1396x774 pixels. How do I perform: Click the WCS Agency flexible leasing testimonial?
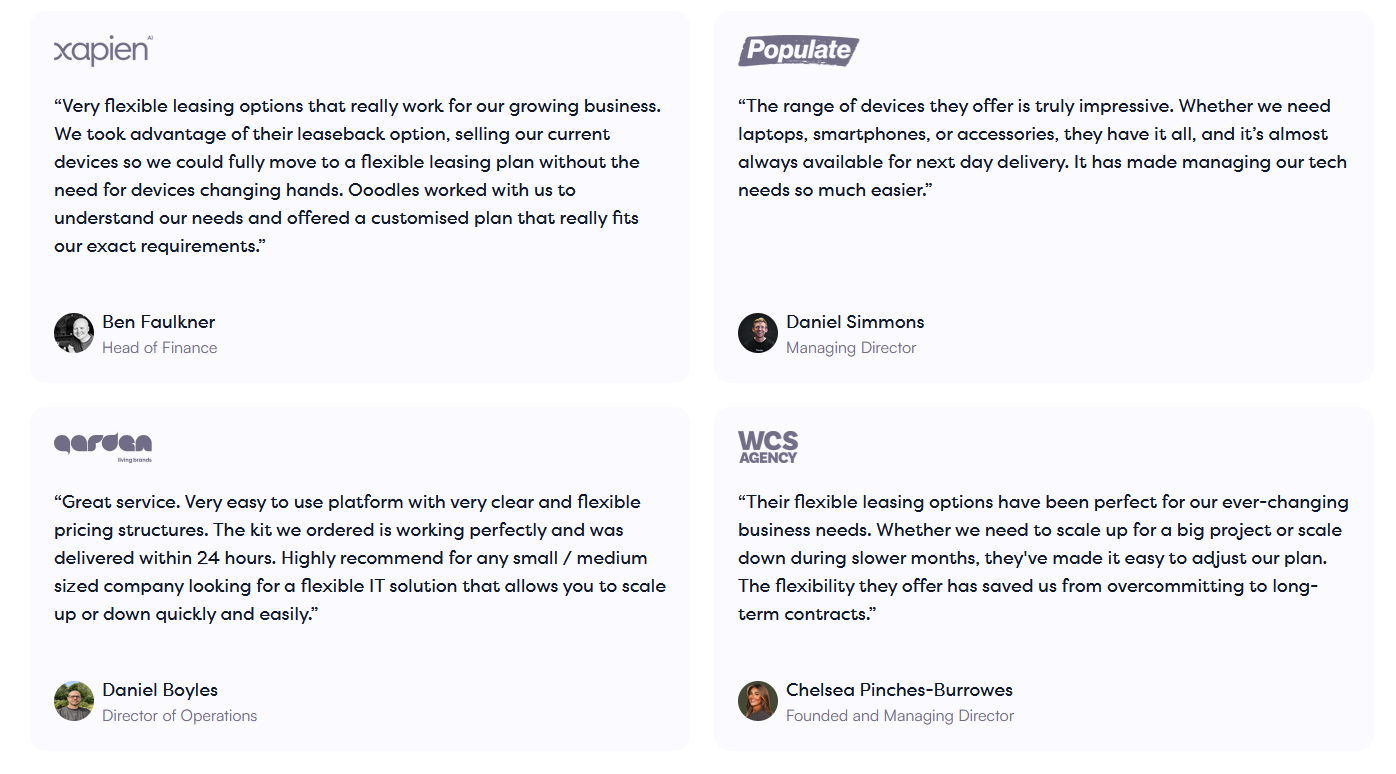pyautogui.click(x=1043, y=558)
